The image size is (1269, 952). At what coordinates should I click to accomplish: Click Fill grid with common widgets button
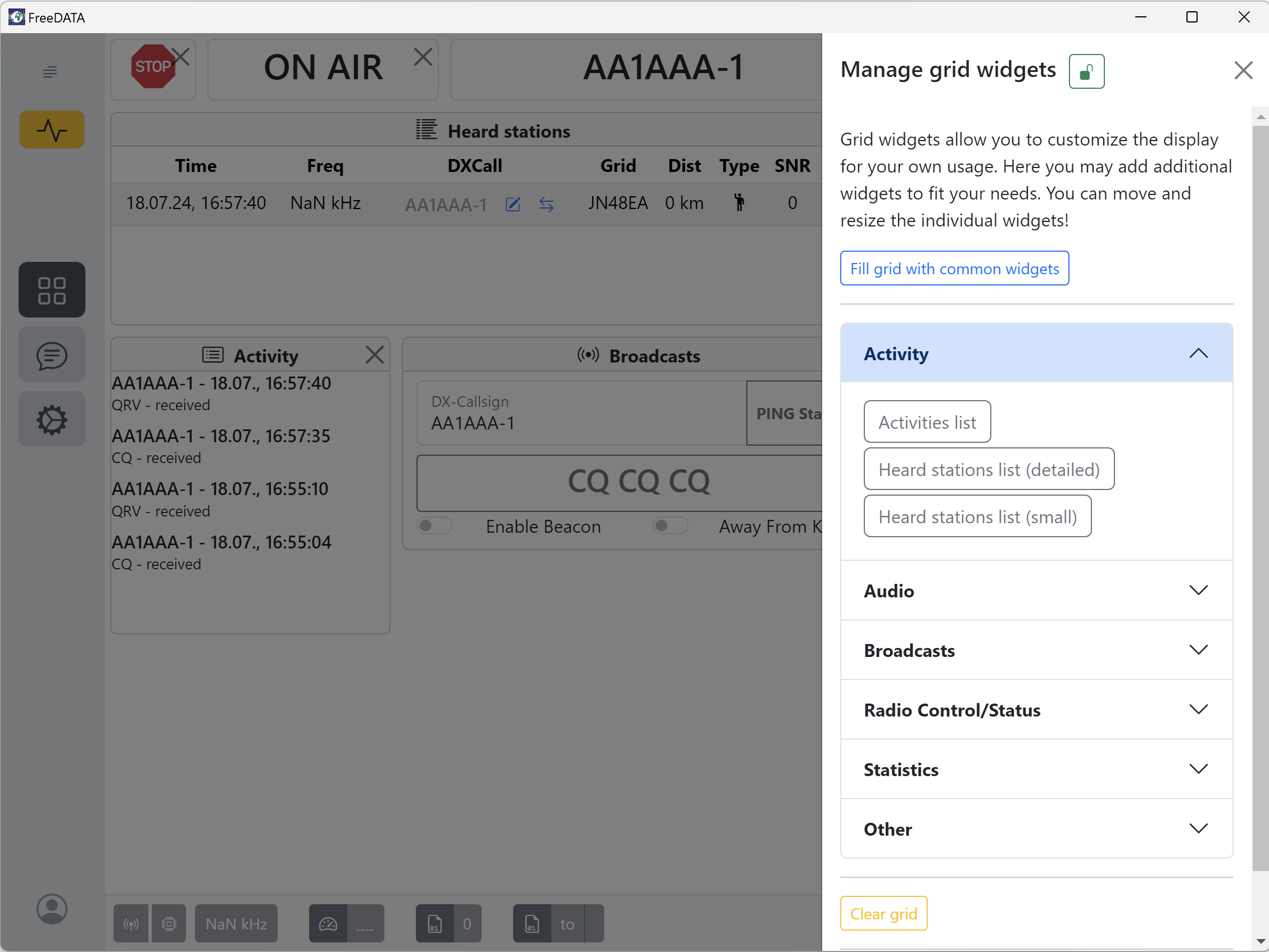(x=954, y=268)
